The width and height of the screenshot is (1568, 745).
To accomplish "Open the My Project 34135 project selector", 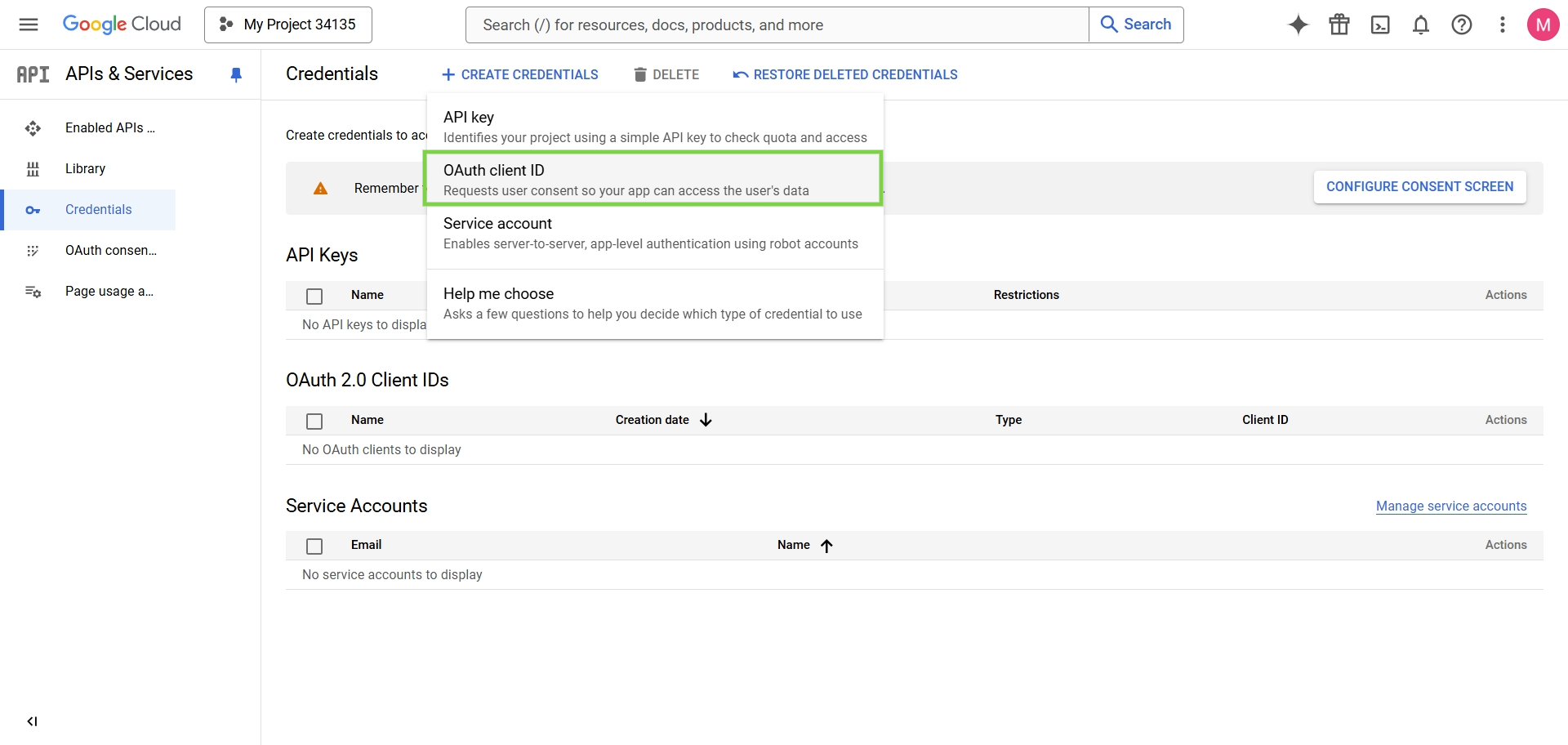I will (288, 25).
